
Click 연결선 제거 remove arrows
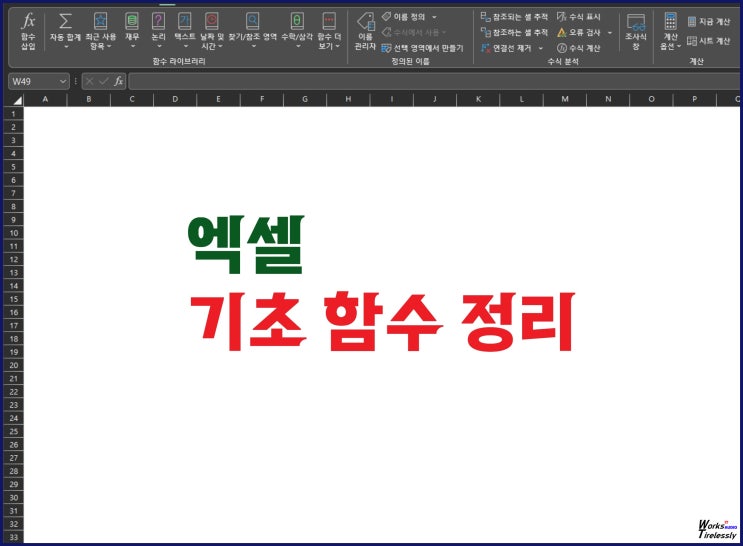coord(506,48)
